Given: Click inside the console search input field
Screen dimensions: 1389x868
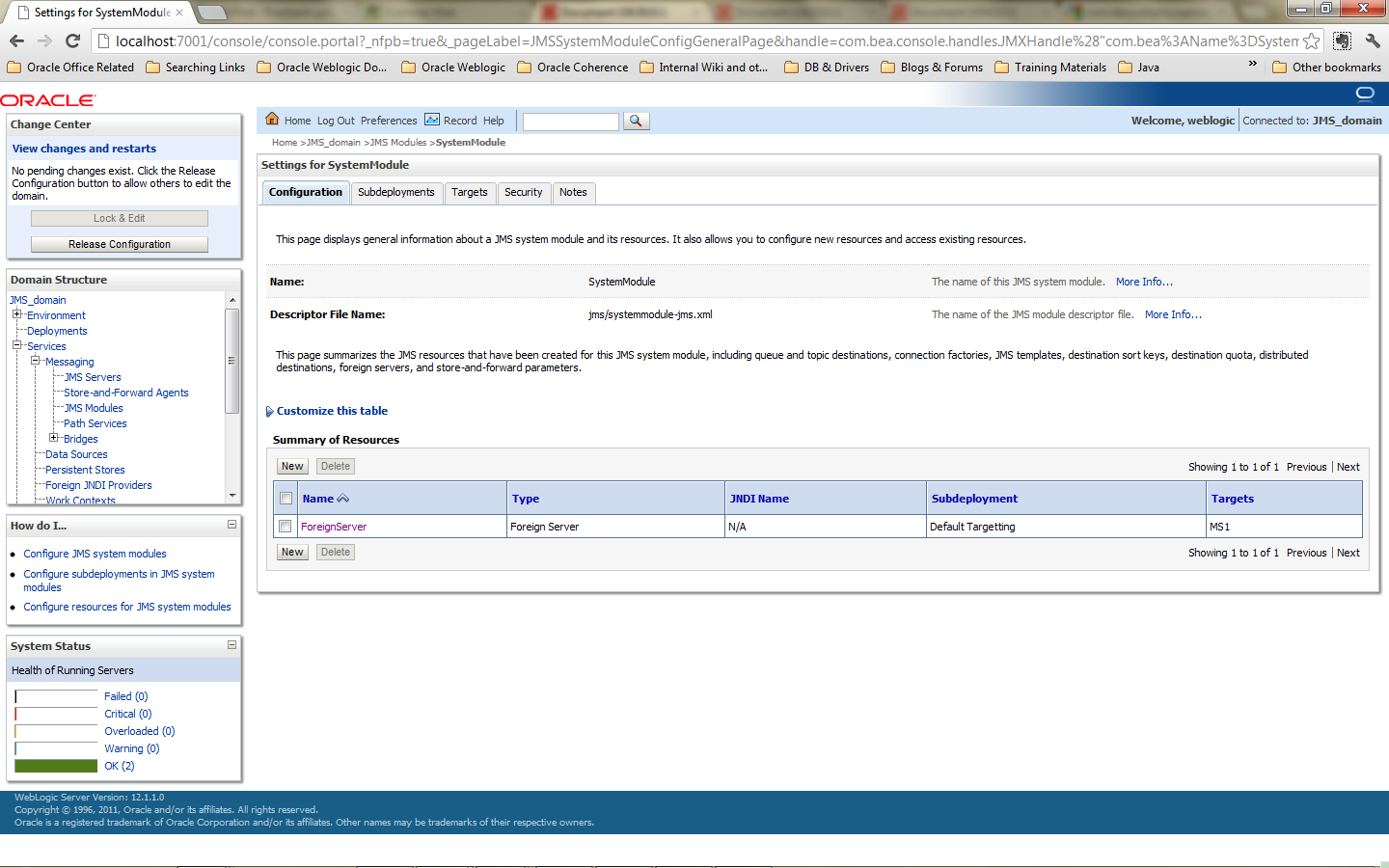Looking at the screenshot, I should pos(569,121).
